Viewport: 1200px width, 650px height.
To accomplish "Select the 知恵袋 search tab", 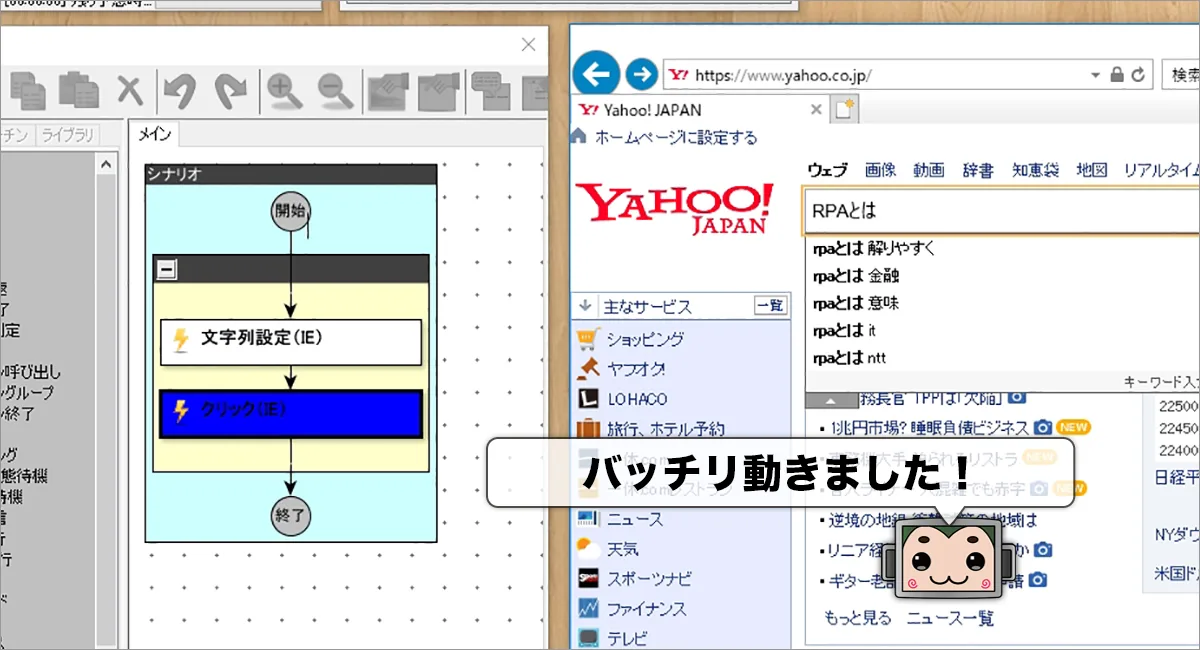I will click(x=1035, y=170).
